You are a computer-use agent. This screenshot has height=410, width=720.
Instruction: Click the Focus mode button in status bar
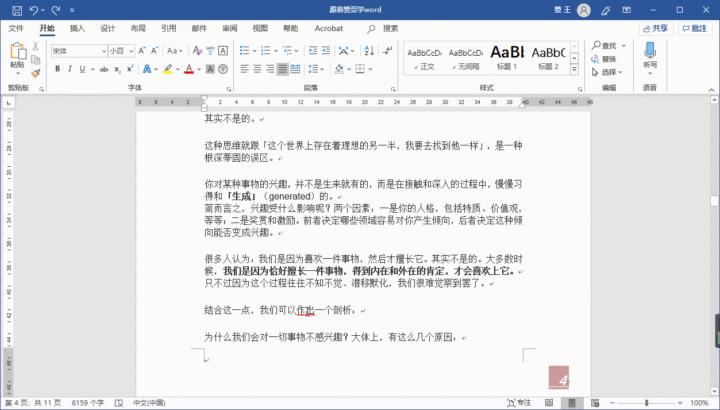[519, 403]
